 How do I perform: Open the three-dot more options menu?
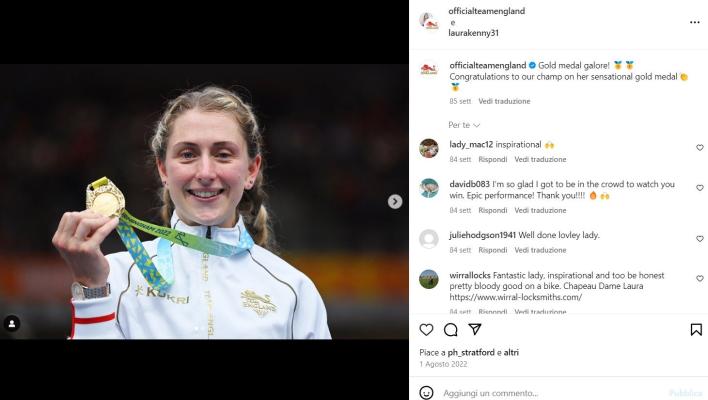(x=694, y=22)
